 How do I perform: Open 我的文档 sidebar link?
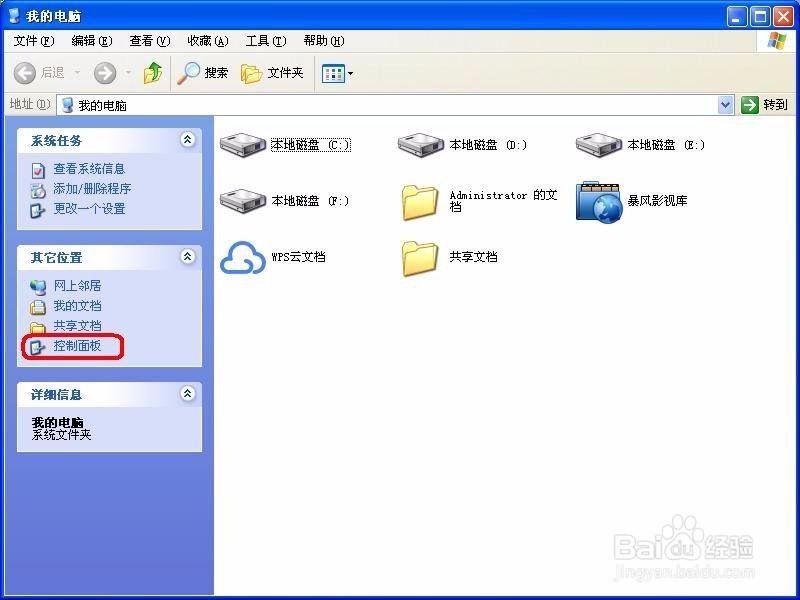point(78,306)
